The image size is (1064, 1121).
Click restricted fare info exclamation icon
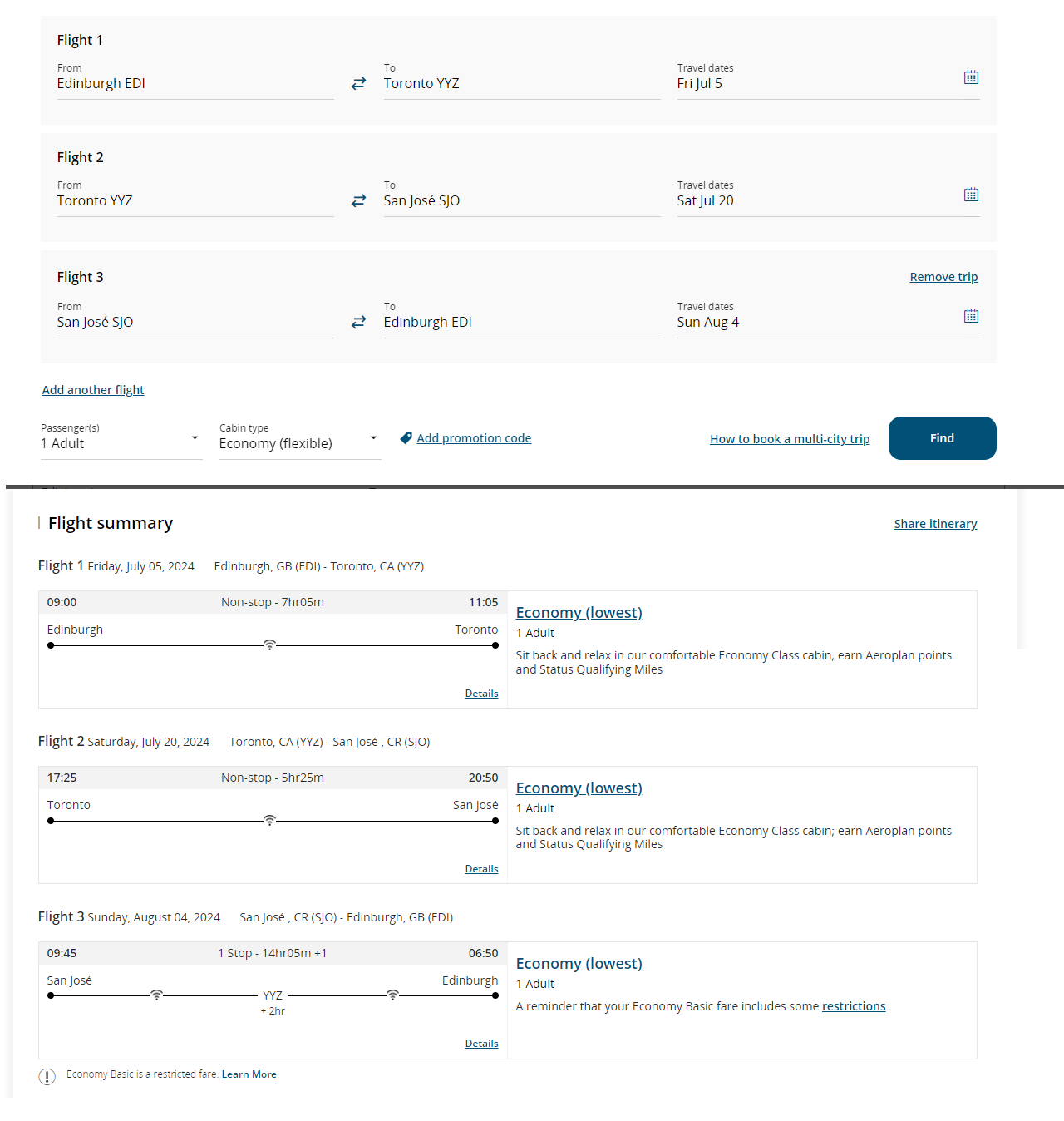point(47,1077)
